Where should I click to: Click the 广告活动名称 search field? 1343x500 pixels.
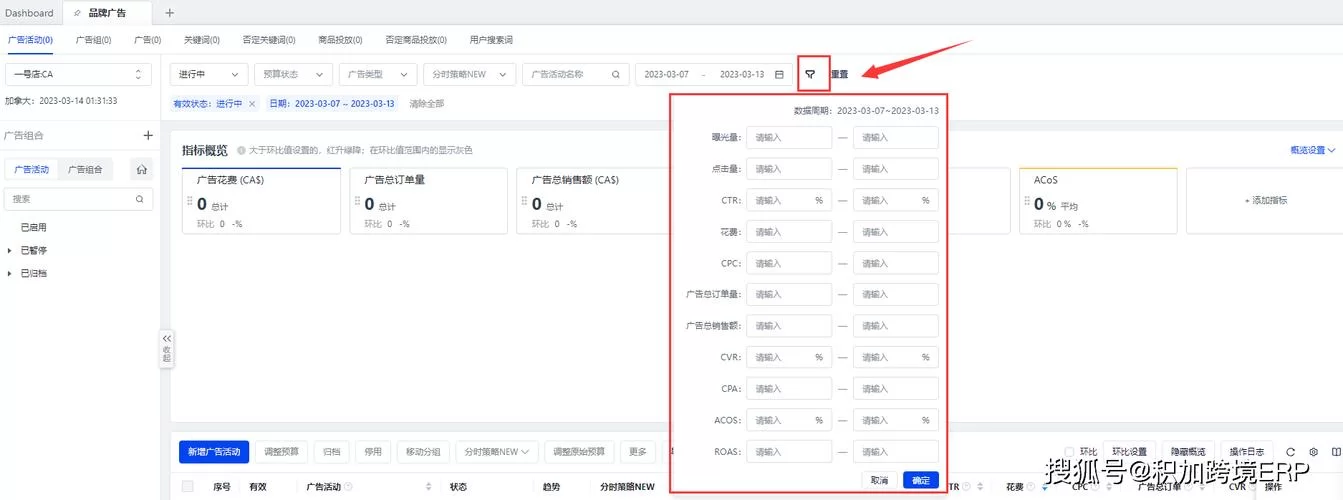(577, 74)
